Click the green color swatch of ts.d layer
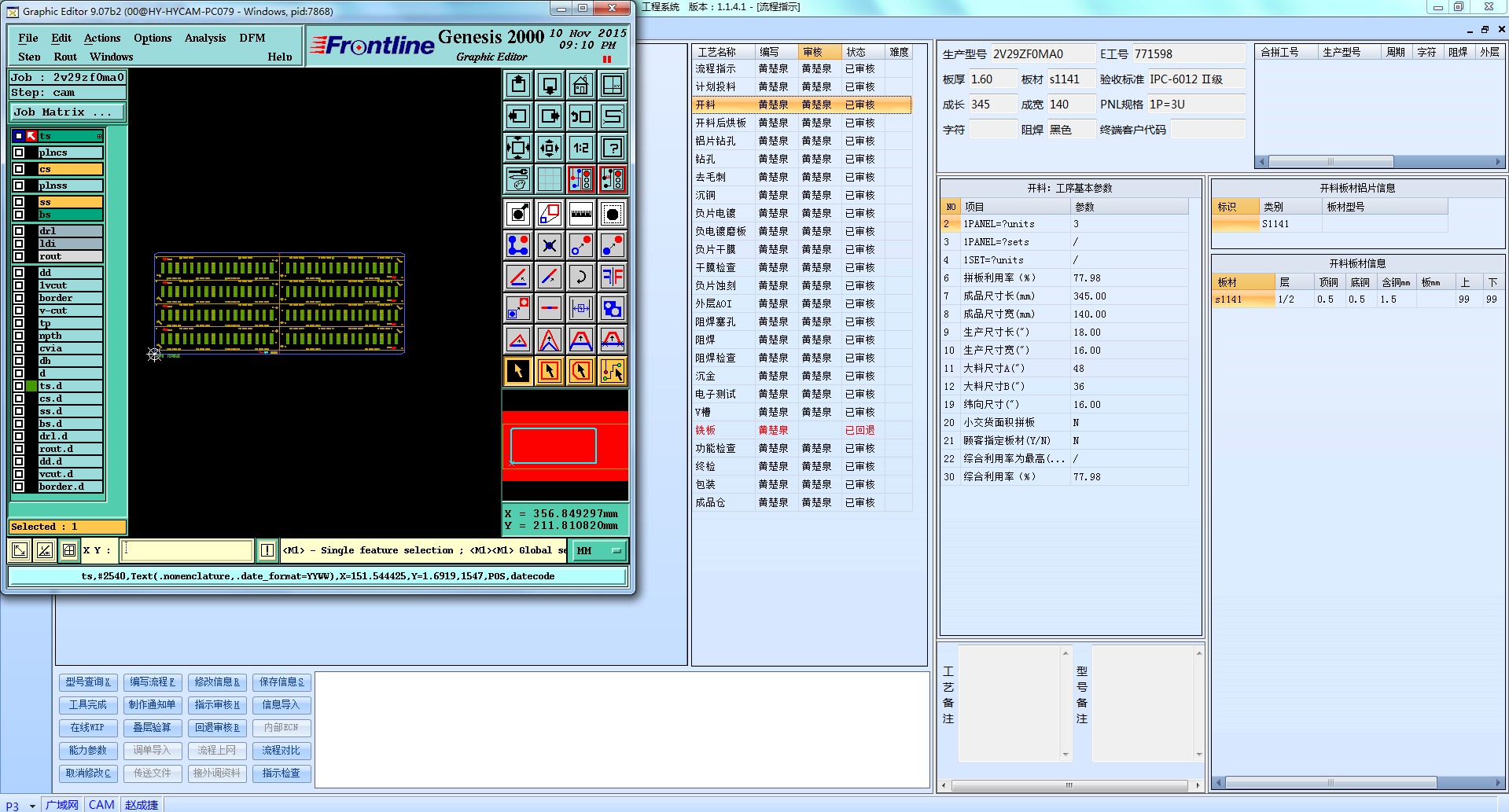This screenshot has width=1509, height=812. coord(31,386)
